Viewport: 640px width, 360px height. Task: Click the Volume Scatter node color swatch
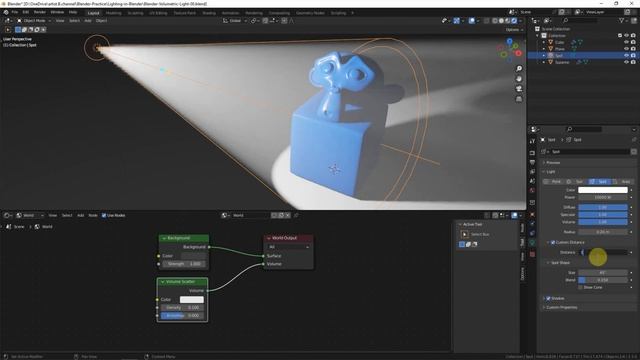click(191, 300)
